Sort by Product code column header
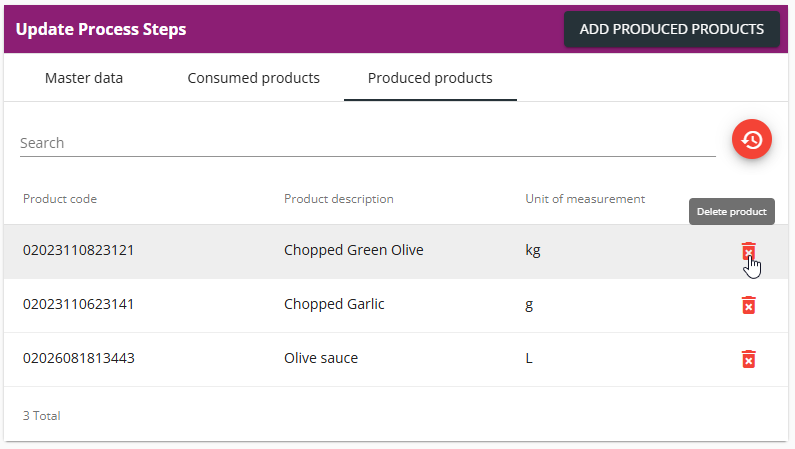Viewport: 795px width, 449px height. (60, 199)
